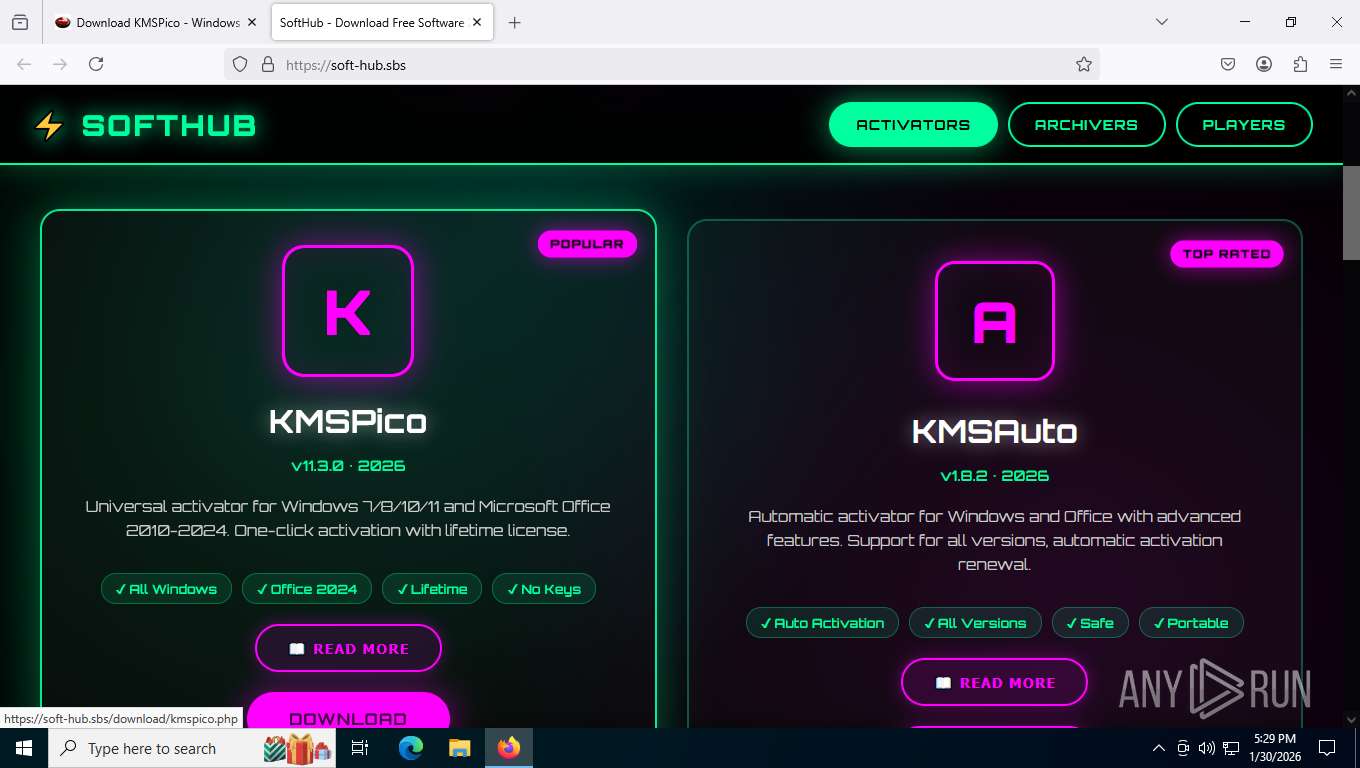Click the tracking protection shield icon
This screenshot has height=768, width=1360.
tap(240, 64)
